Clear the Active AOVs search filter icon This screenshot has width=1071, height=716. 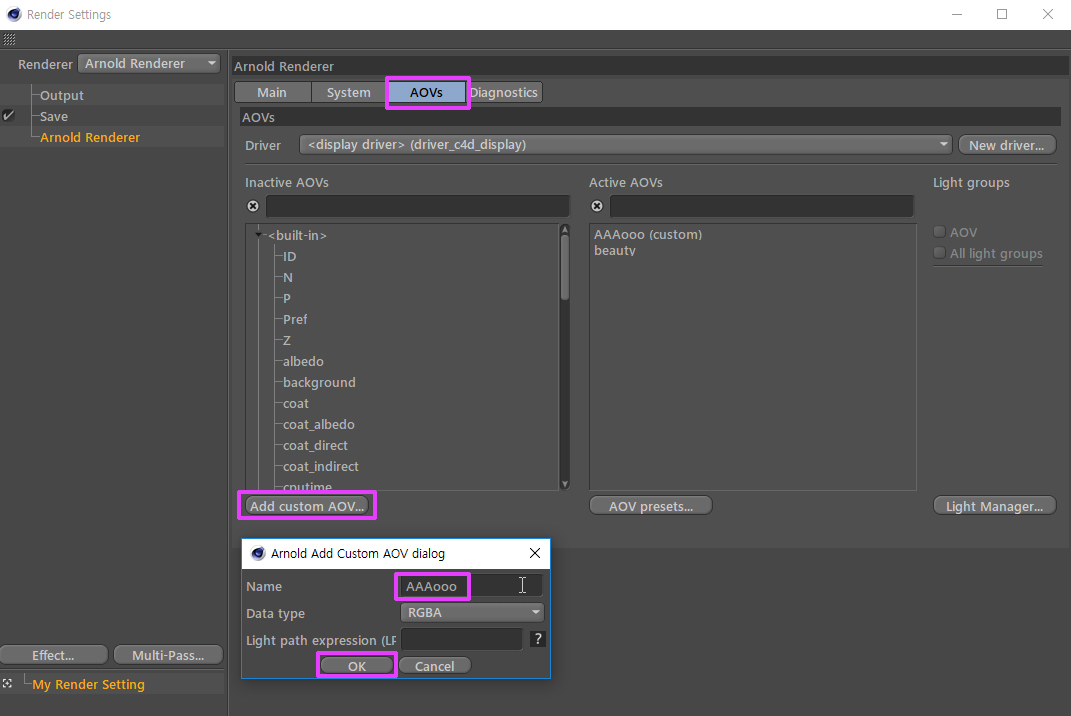click(x=597, y=206)
